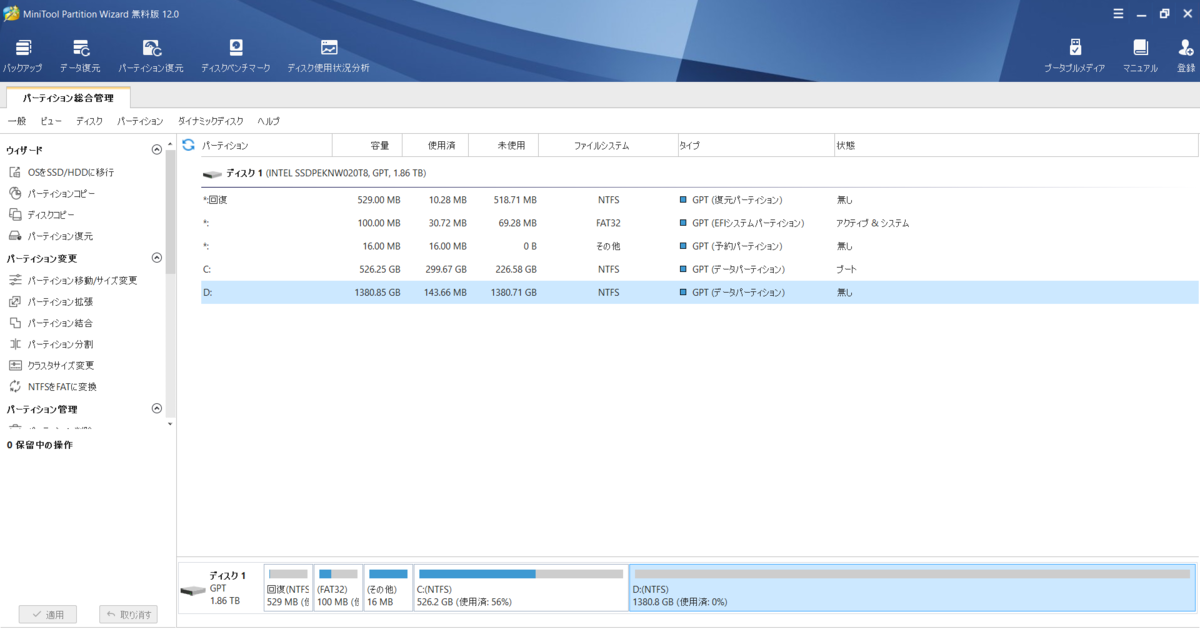
Task: Select the パーティション総合管理 tab
Action: click(x=68, y=98)
